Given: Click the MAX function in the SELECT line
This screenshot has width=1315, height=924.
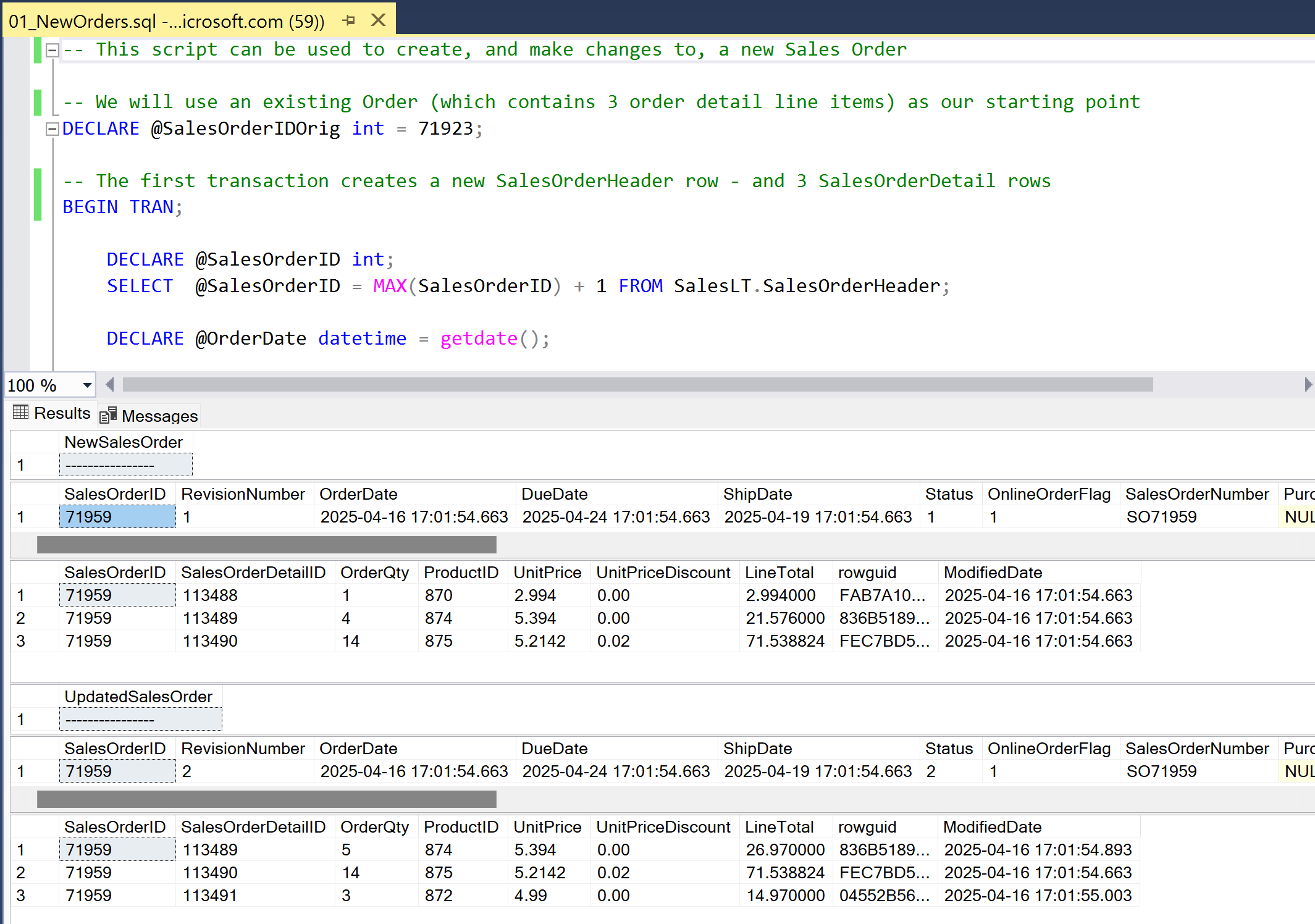Looking at the screenshot, I should [390, 286].
